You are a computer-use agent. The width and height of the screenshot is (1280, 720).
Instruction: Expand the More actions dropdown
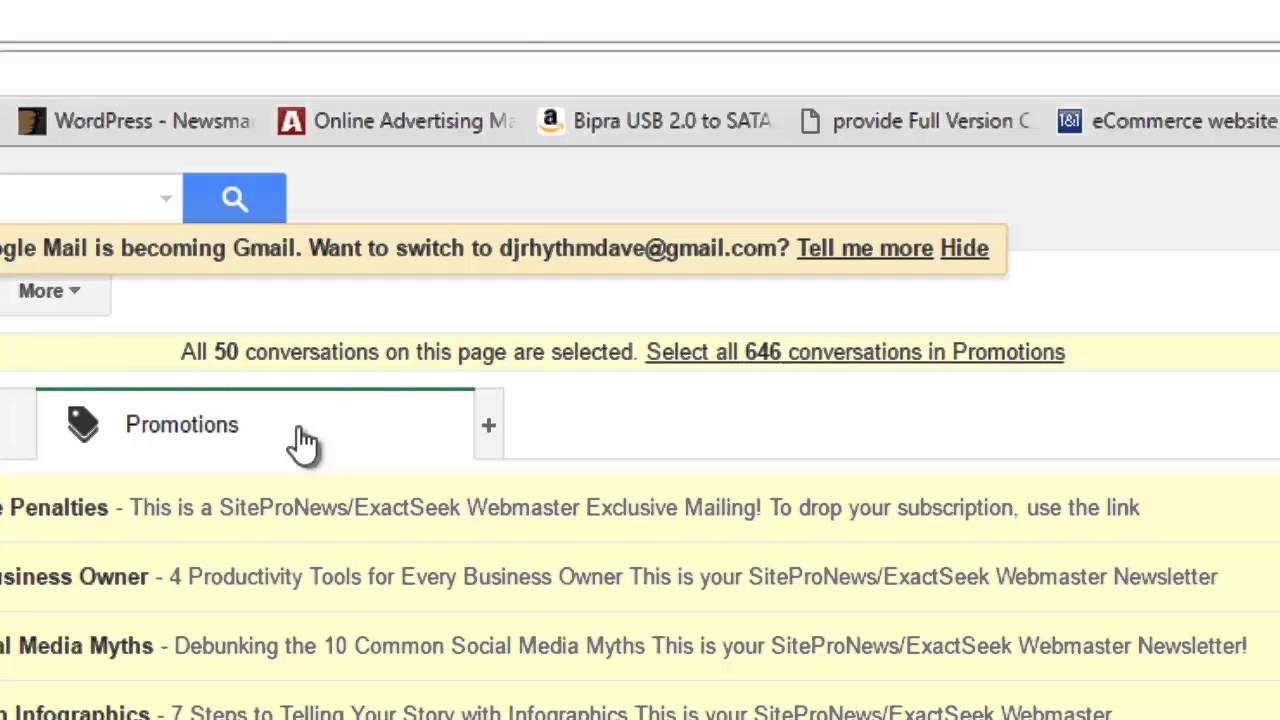49,291
